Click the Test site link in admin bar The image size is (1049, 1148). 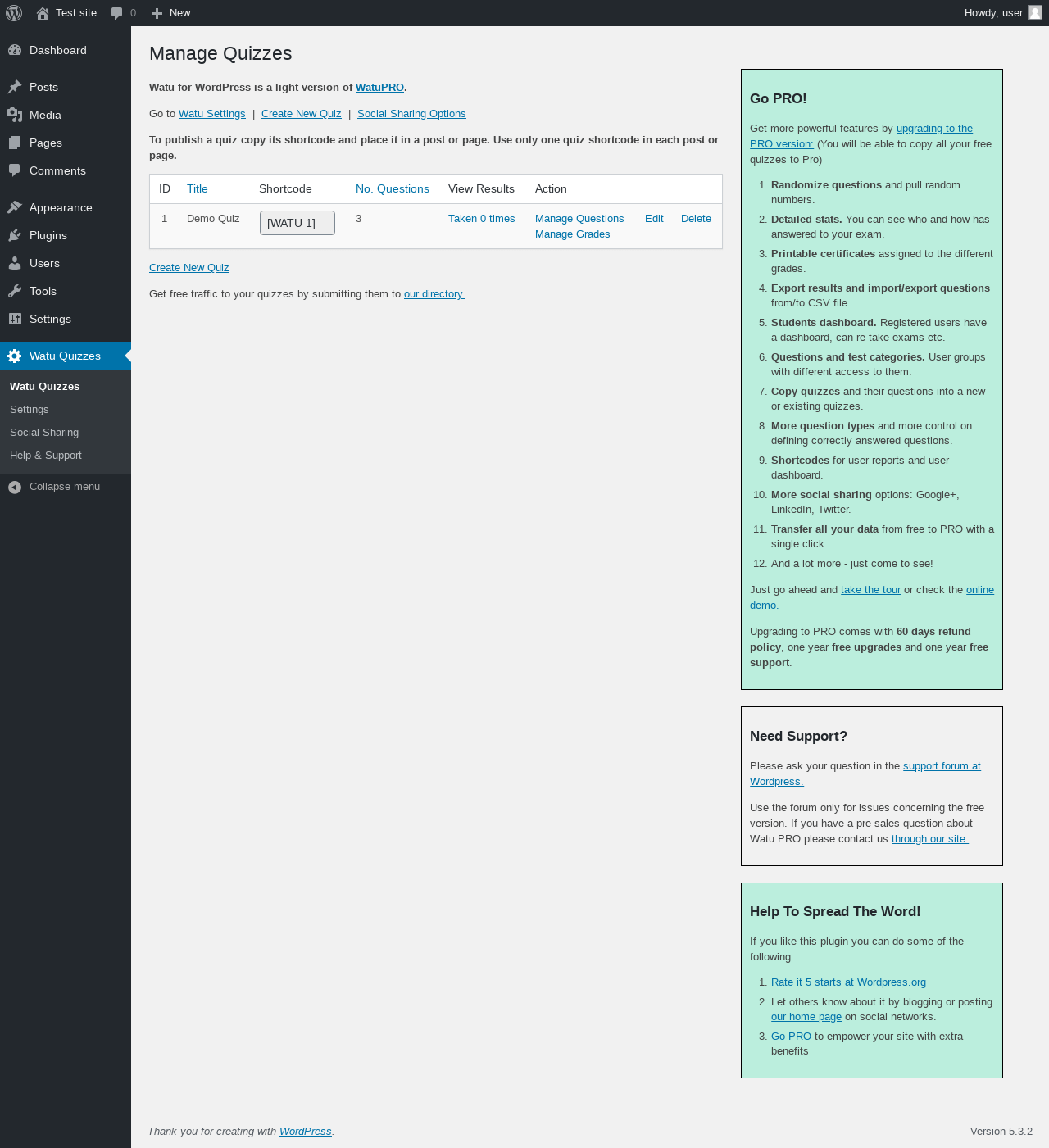76,13
